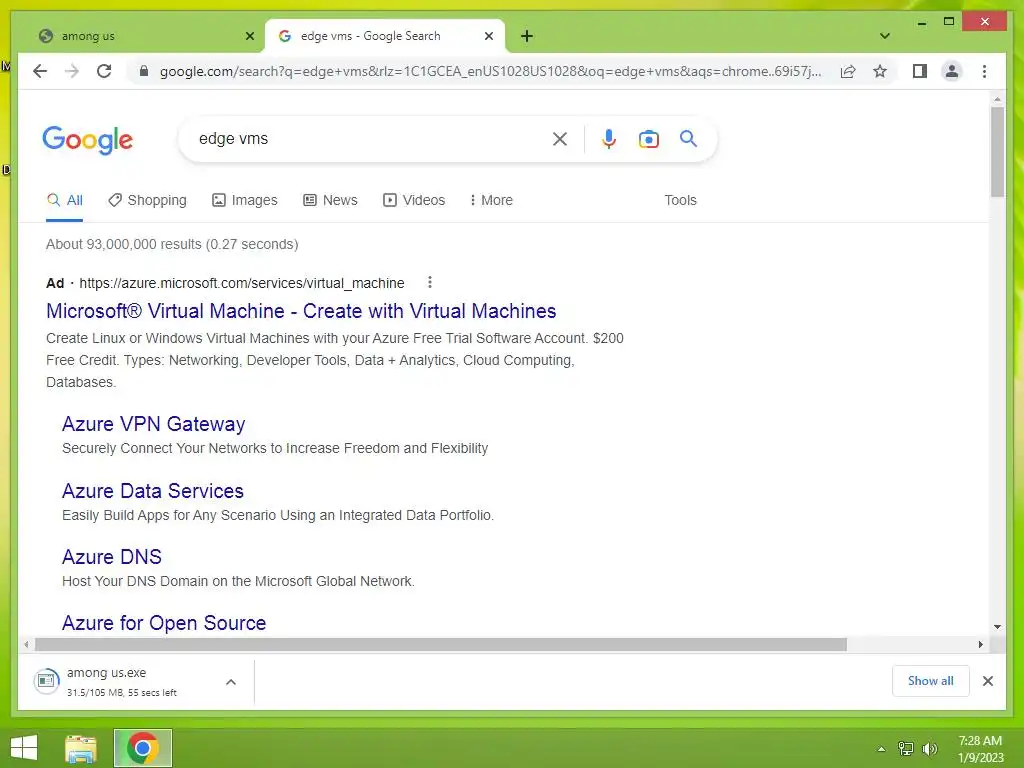1024x768 pixels.
Task: Show hidden tray icons
Action: tap(881, 749)
